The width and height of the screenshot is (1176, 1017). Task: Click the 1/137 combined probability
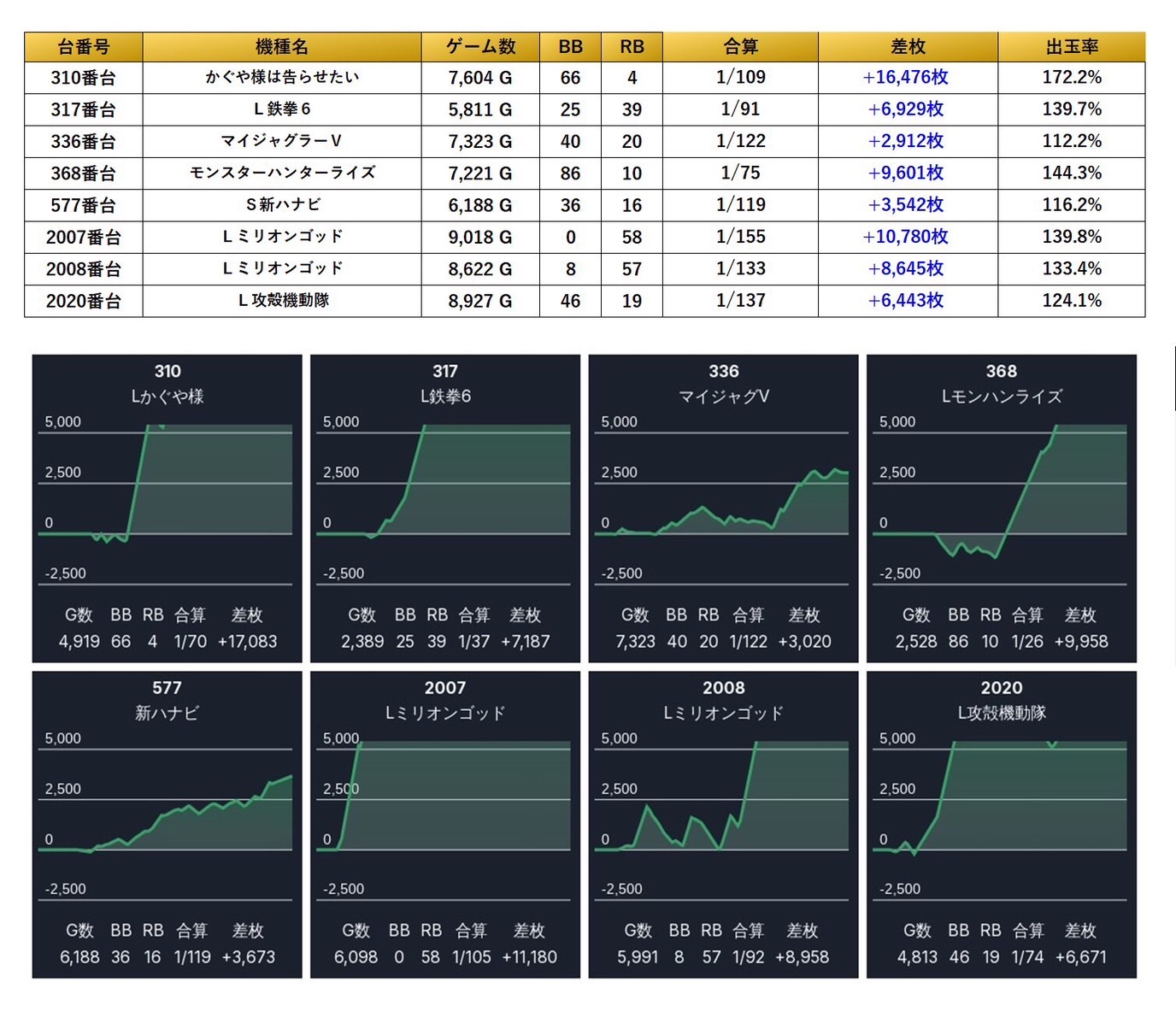click(740, 300)
